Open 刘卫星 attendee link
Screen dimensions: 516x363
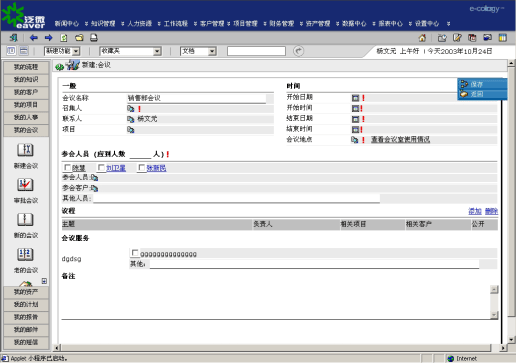pyautogui.click(x=116, y=168)
